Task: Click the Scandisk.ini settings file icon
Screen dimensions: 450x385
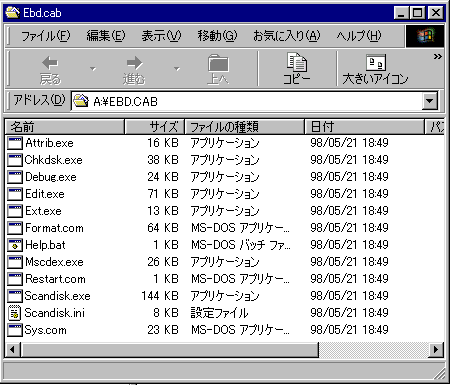Action: pyautogui.click(x=15, y=313)
